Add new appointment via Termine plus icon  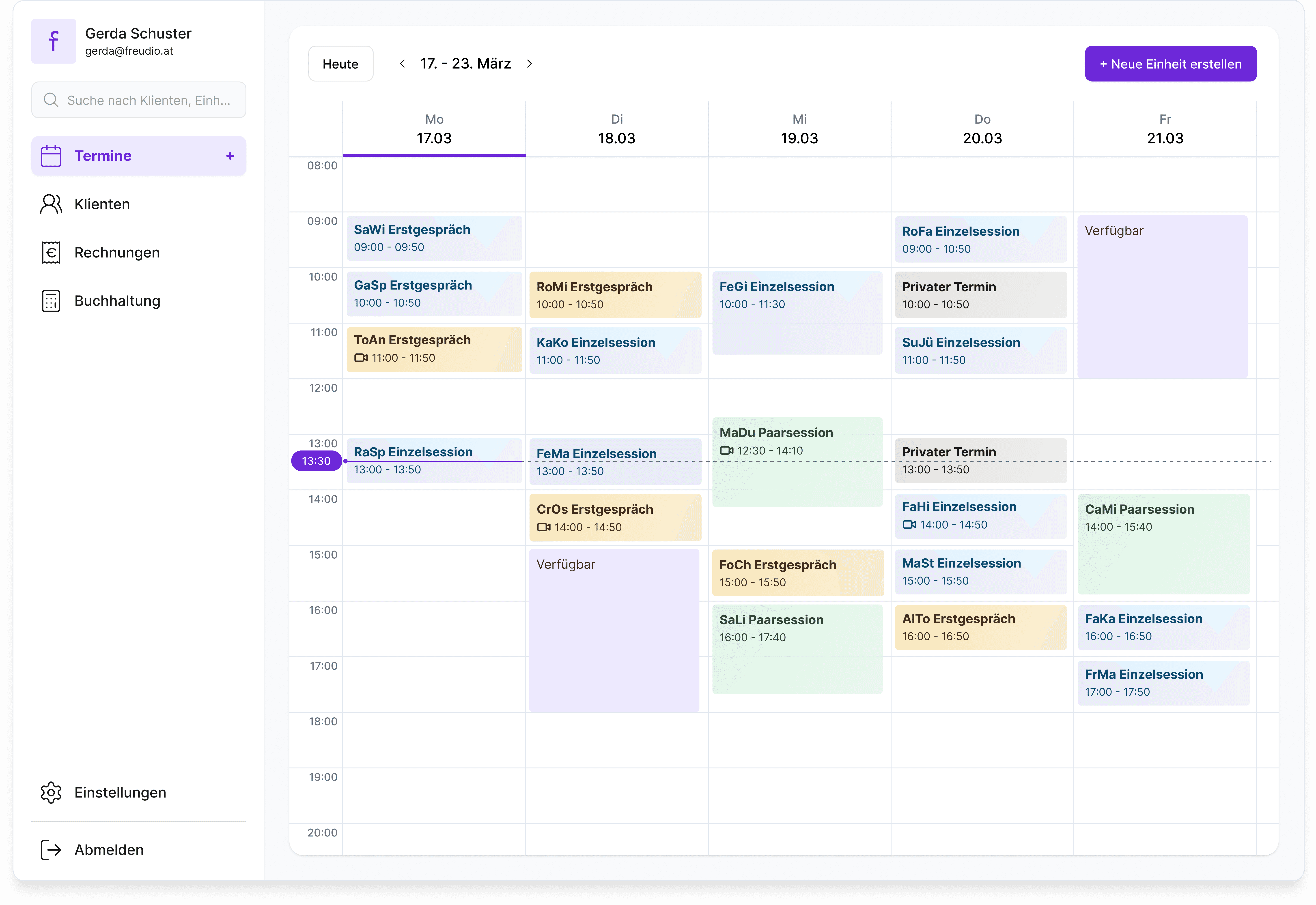tap(230, 156)
